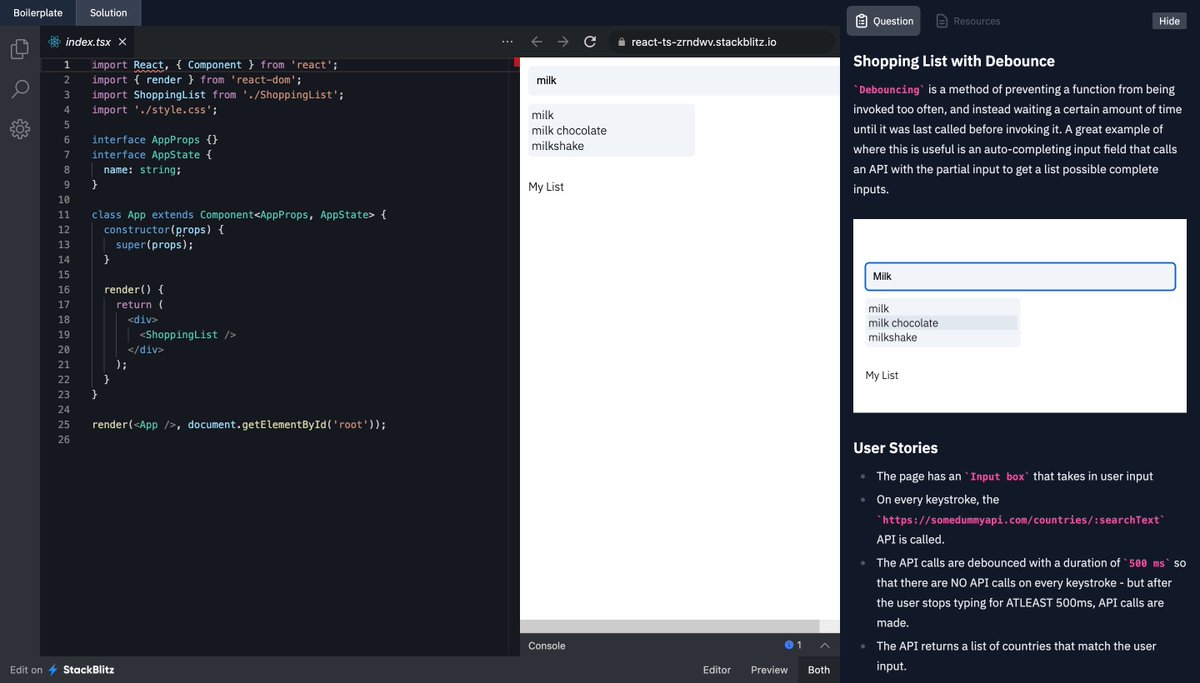Go forward in the preview browser

tap(563, 42)
